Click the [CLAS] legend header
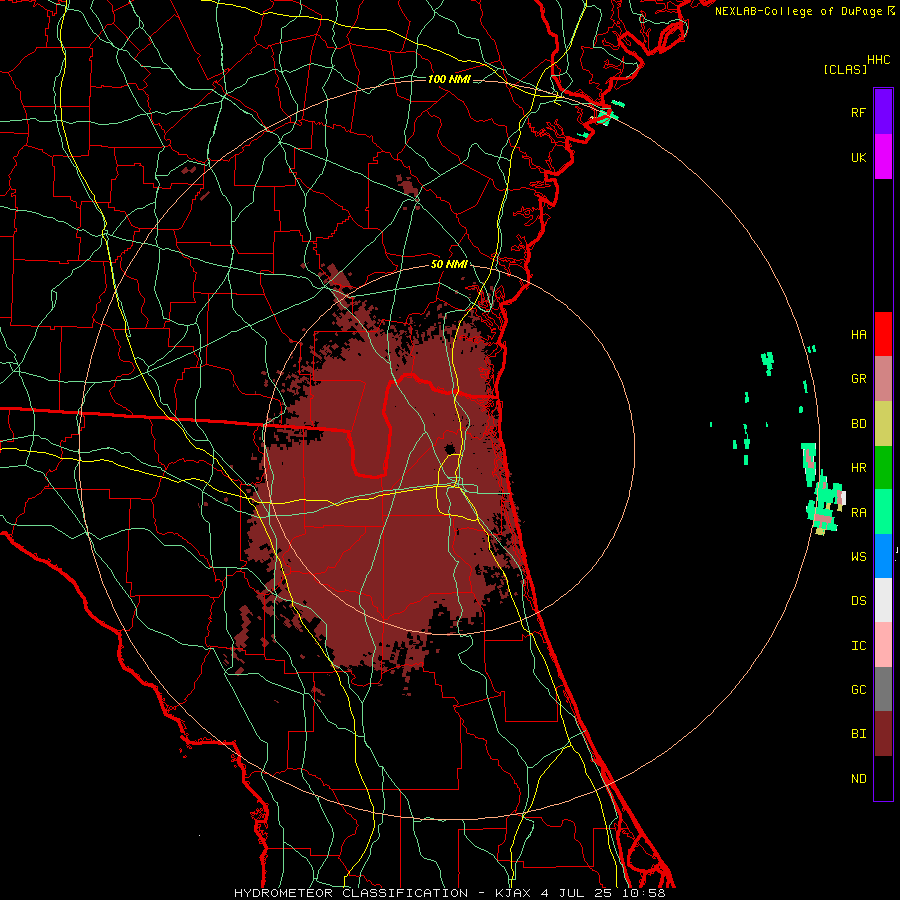900x900 pixels. point(845,69)
